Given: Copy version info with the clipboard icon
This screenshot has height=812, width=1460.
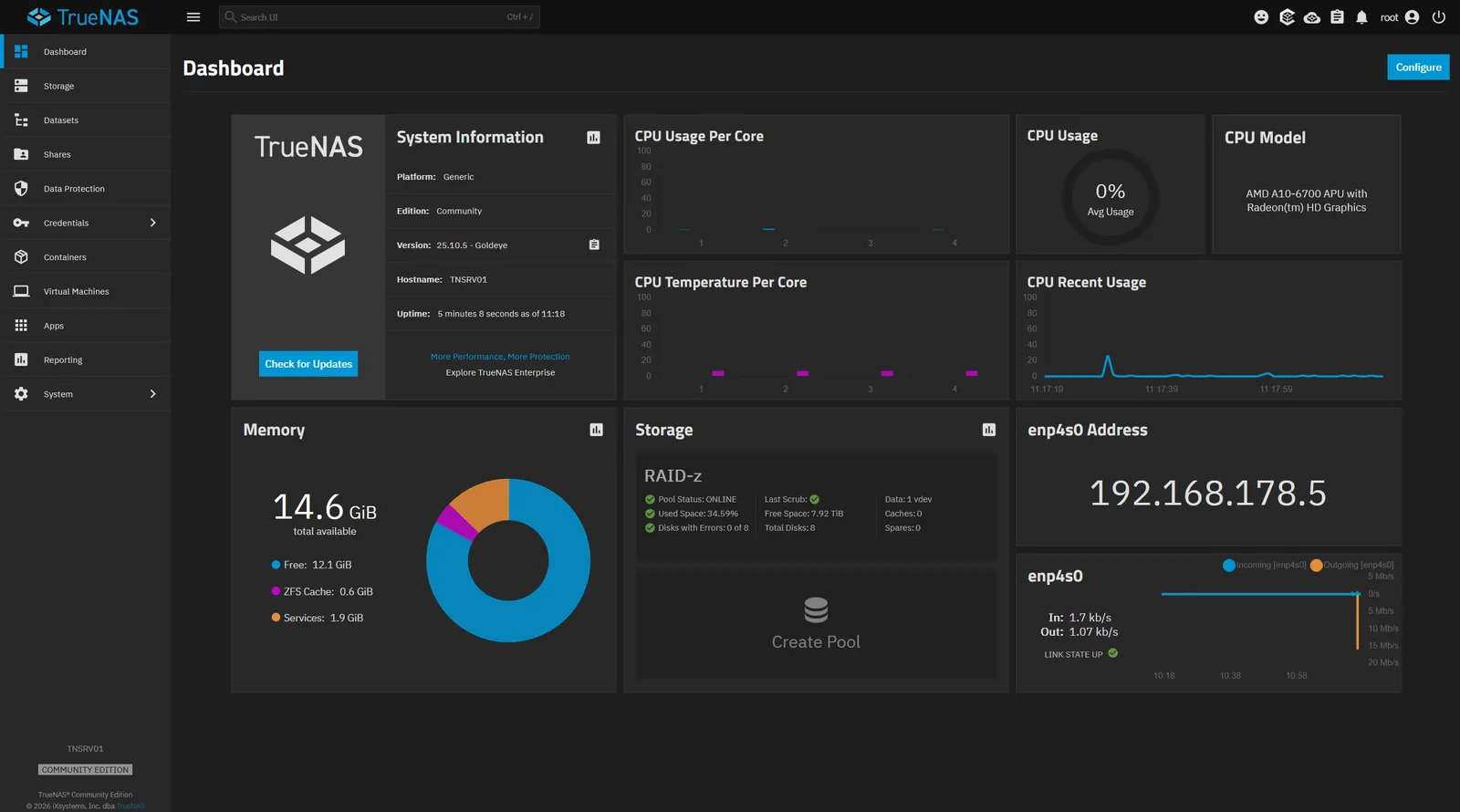Looking at the screenshot, I should point(594,245).
